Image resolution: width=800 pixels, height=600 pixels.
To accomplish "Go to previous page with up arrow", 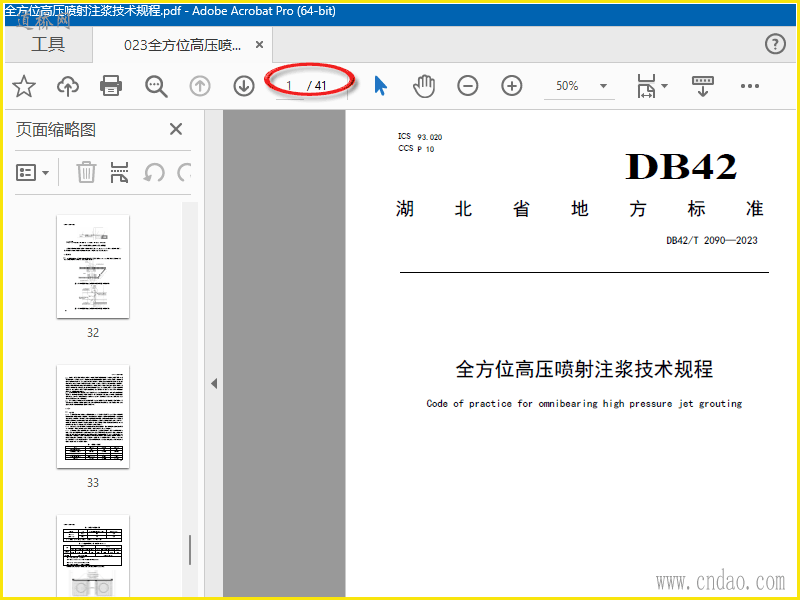I will click(x=200, y=86).
